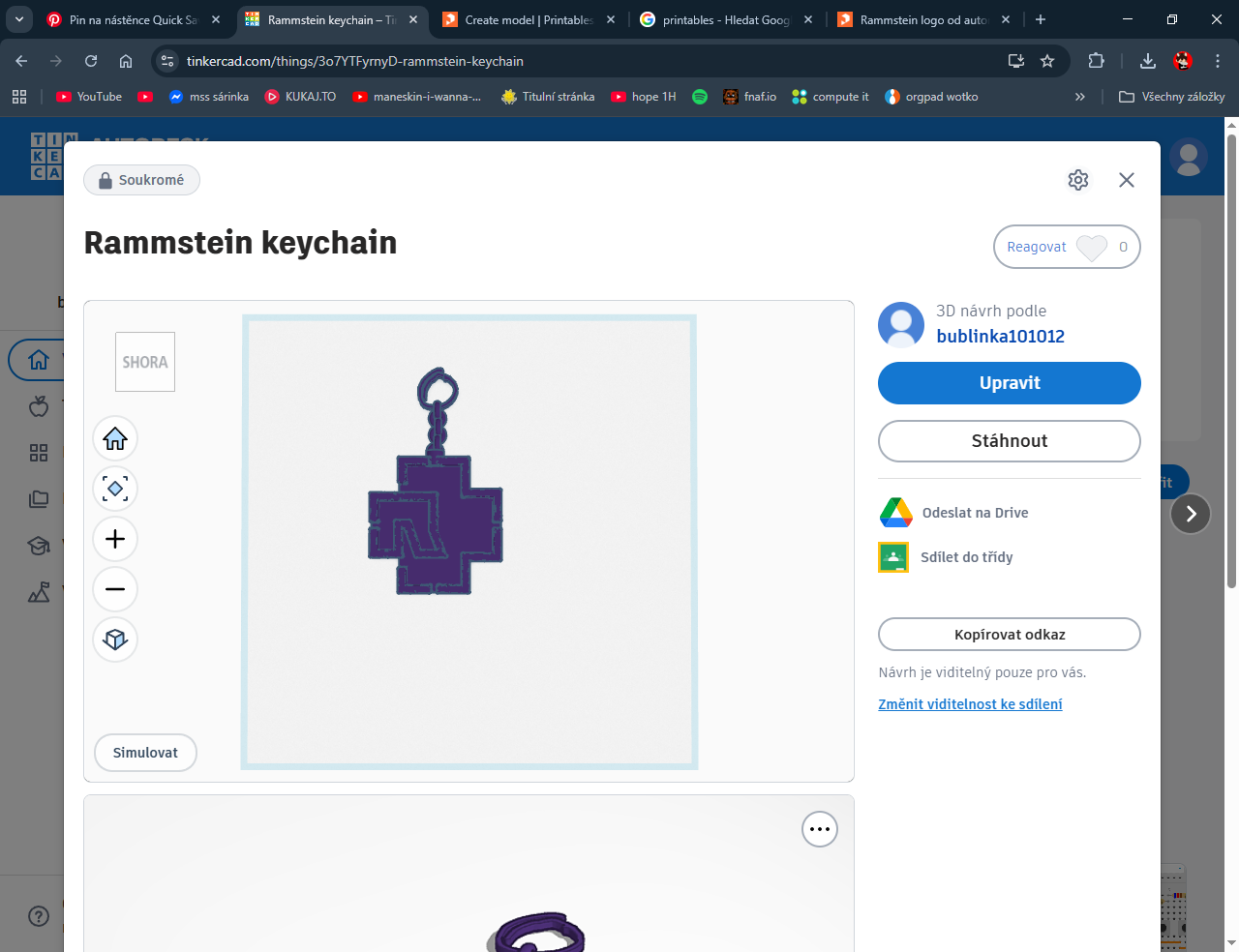Click the Stáhnout button
The image size is (1239, 952).
pos(1010,441)
